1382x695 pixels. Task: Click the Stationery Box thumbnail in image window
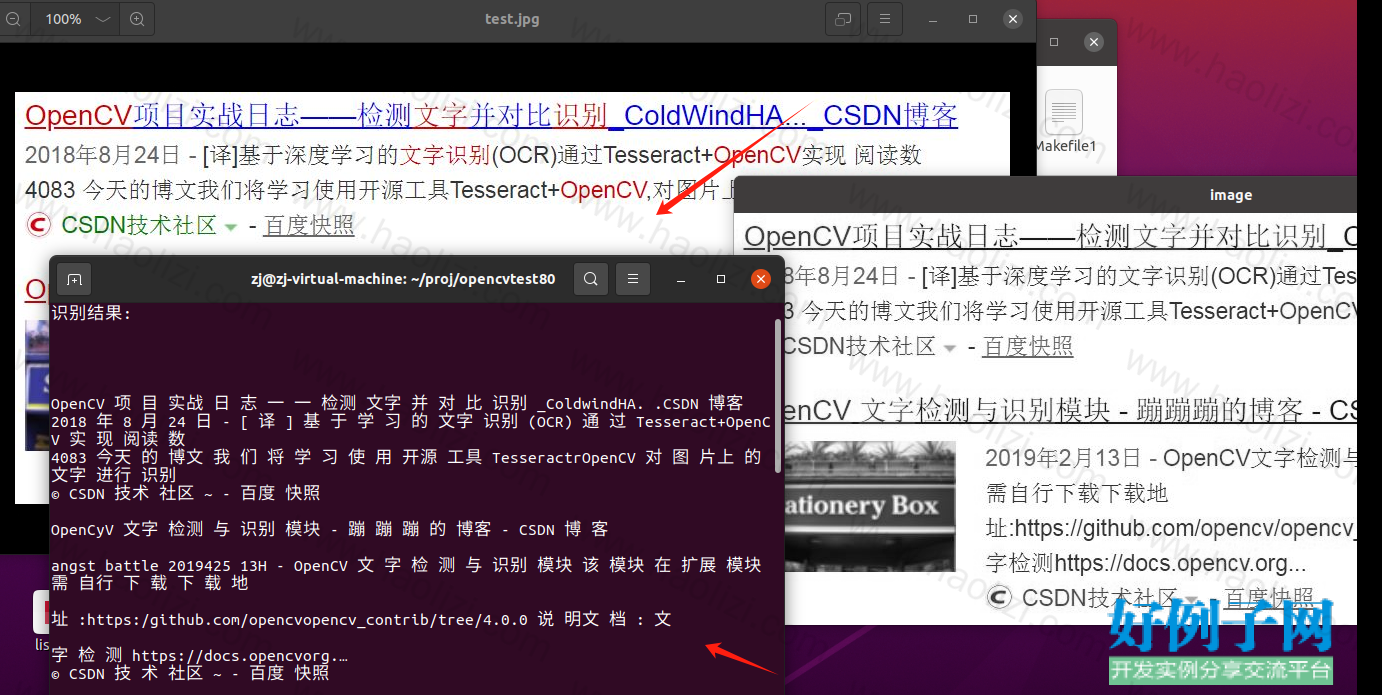(x=870, y=506)
